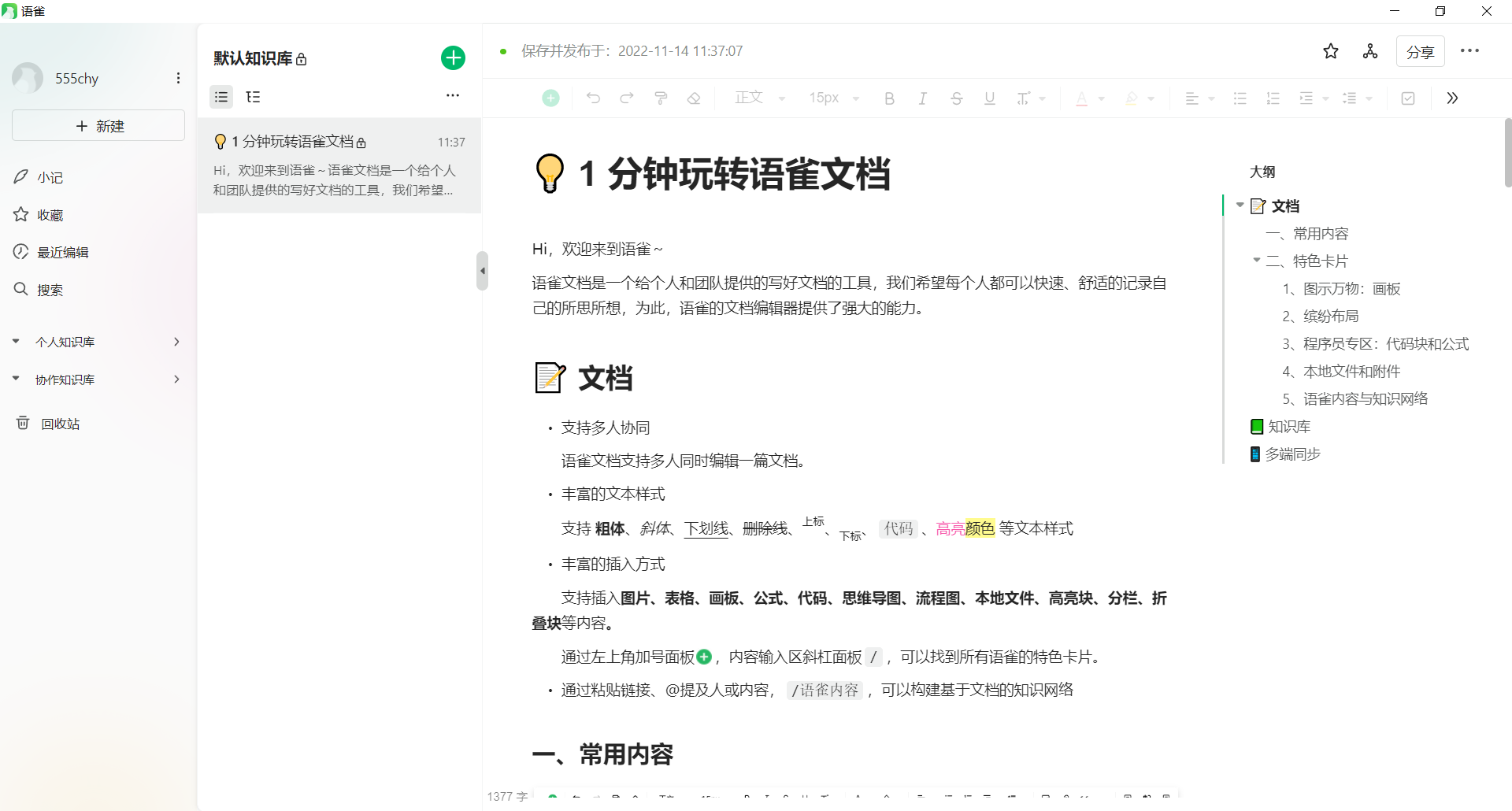This screenshot has height=811, width=1512.
Task: Open indent options dropdown
Action: point(1314,98)
